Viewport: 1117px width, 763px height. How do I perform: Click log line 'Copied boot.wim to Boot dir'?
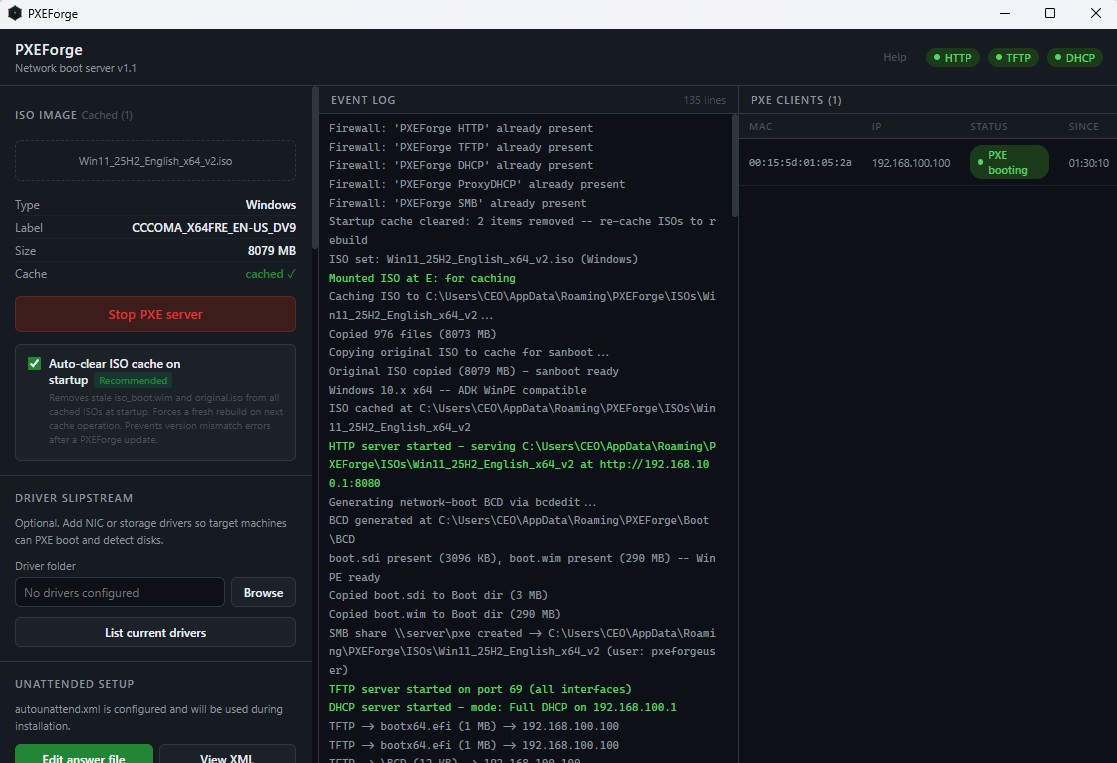[x=444, y=614]
